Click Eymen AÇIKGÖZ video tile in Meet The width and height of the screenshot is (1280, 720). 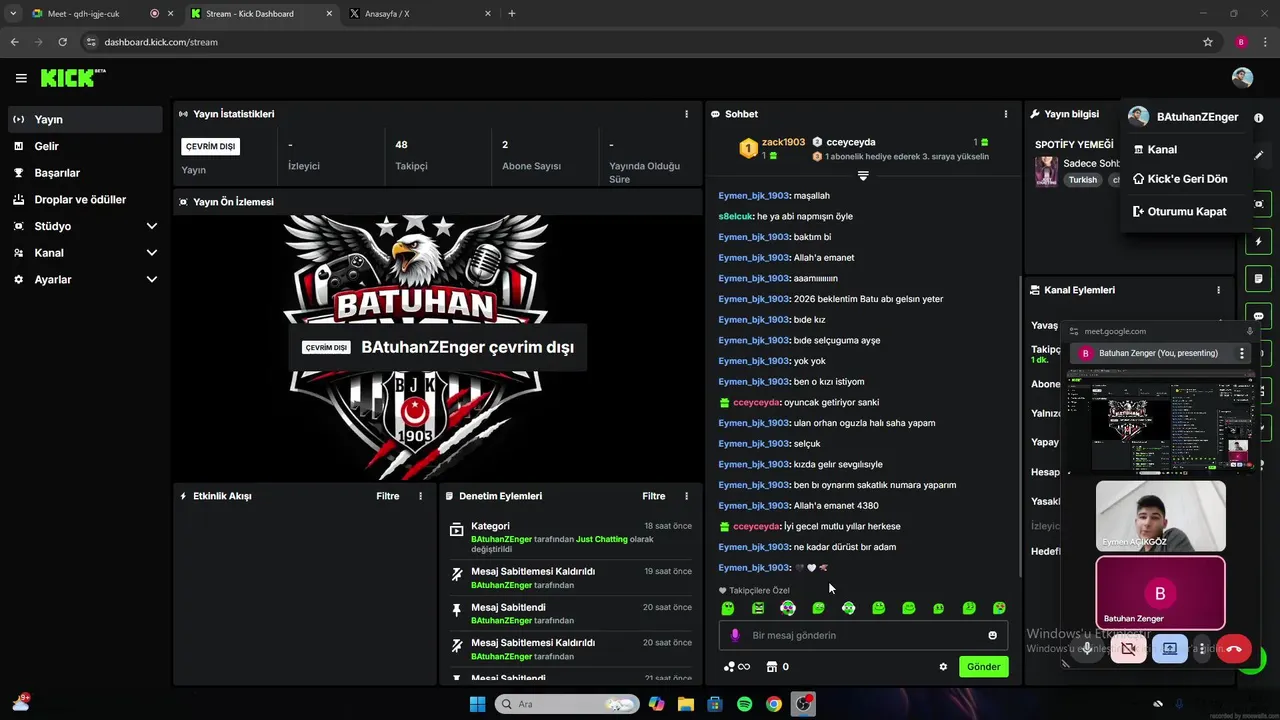1160,516
